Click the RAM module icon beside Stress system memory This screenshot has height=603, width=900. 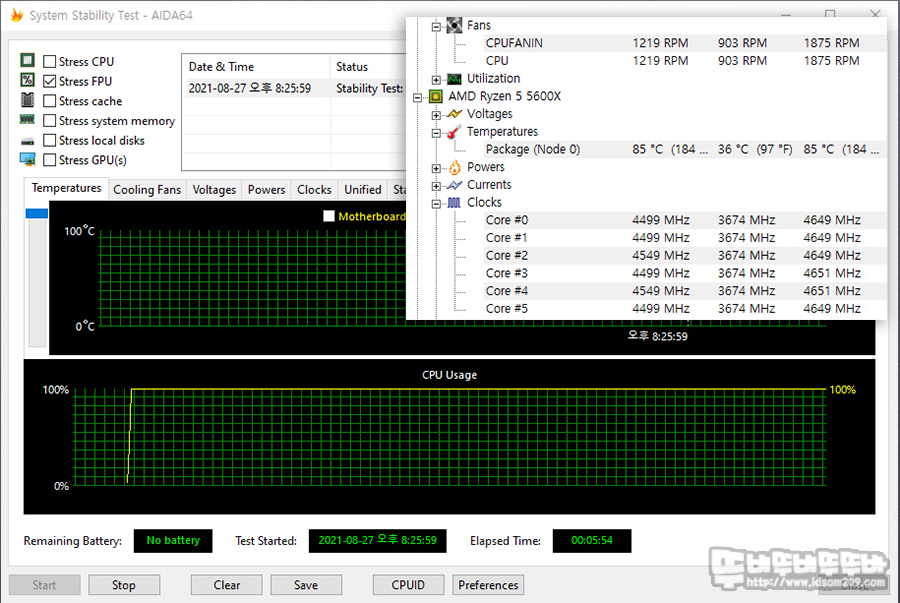coord(27,119)
